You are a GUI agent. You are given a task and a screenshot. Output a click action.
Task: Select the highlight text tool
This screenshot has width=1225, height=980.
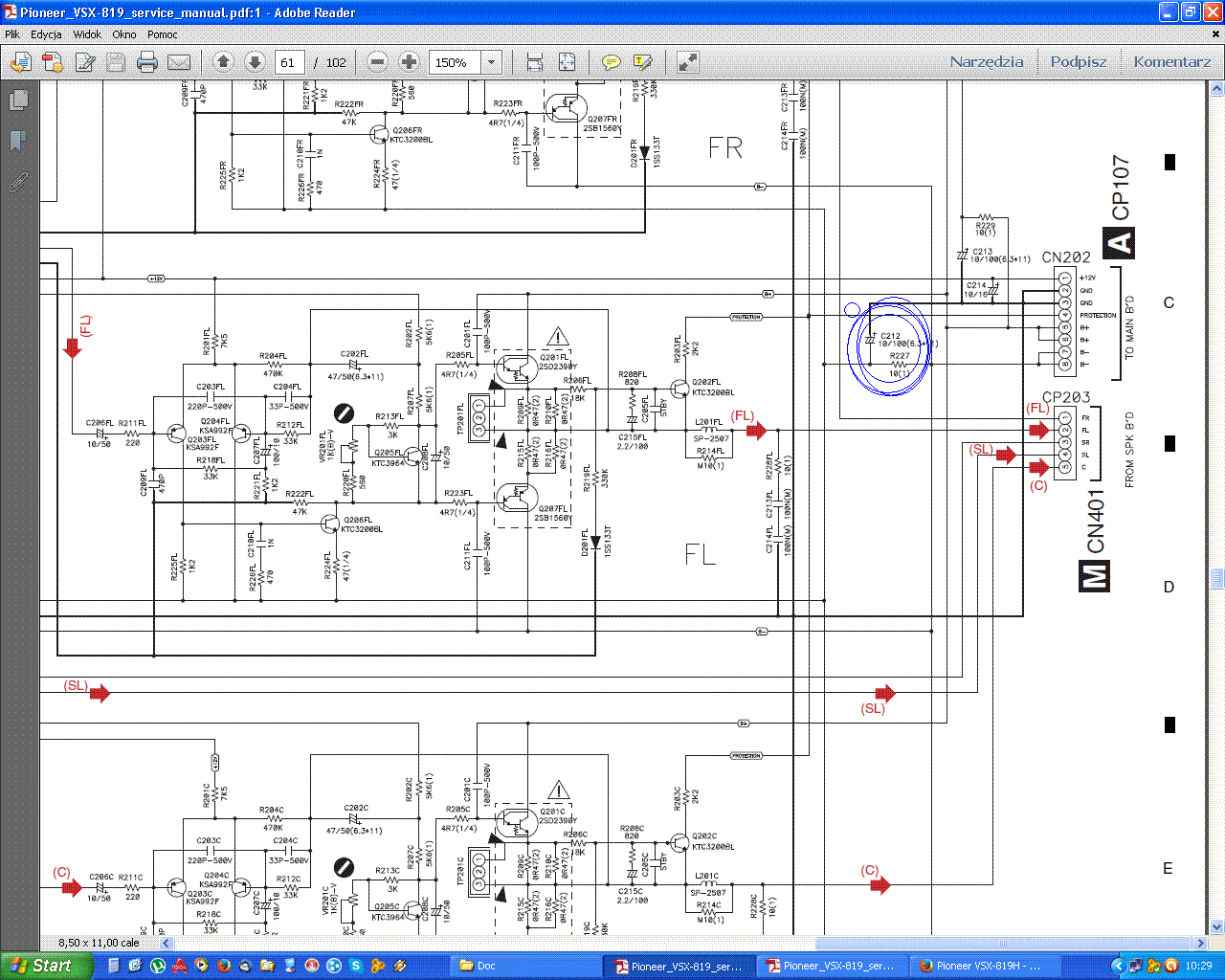tap(642, 62)
